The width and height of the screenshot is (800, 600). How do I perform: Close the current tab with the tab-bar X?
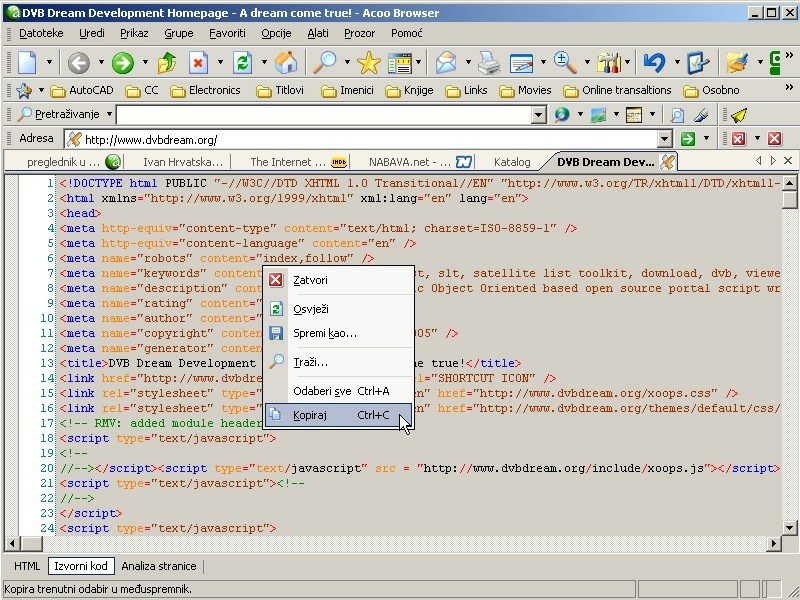point(788,161)
